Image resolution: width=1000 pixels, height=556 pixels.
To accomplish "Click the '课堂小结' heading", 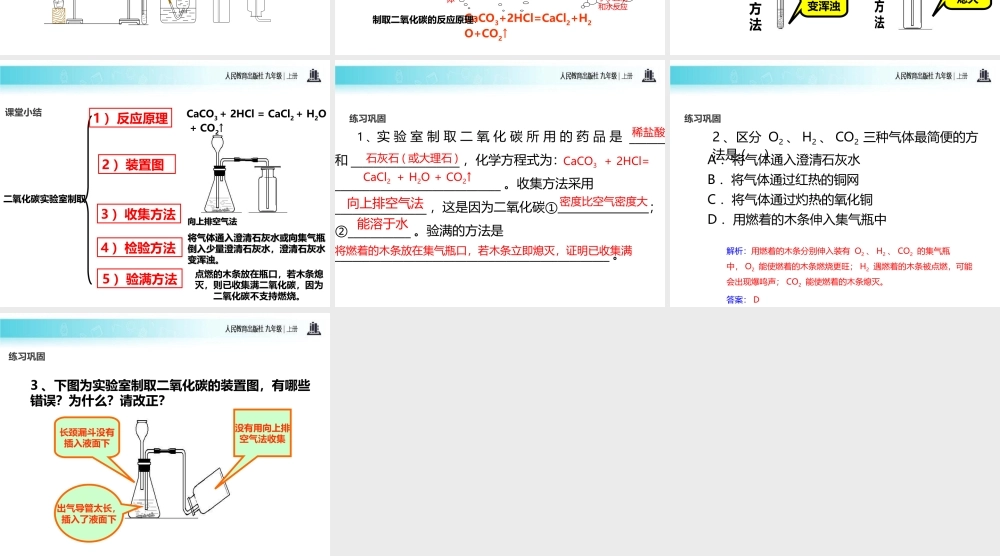I will coord(24,112).
